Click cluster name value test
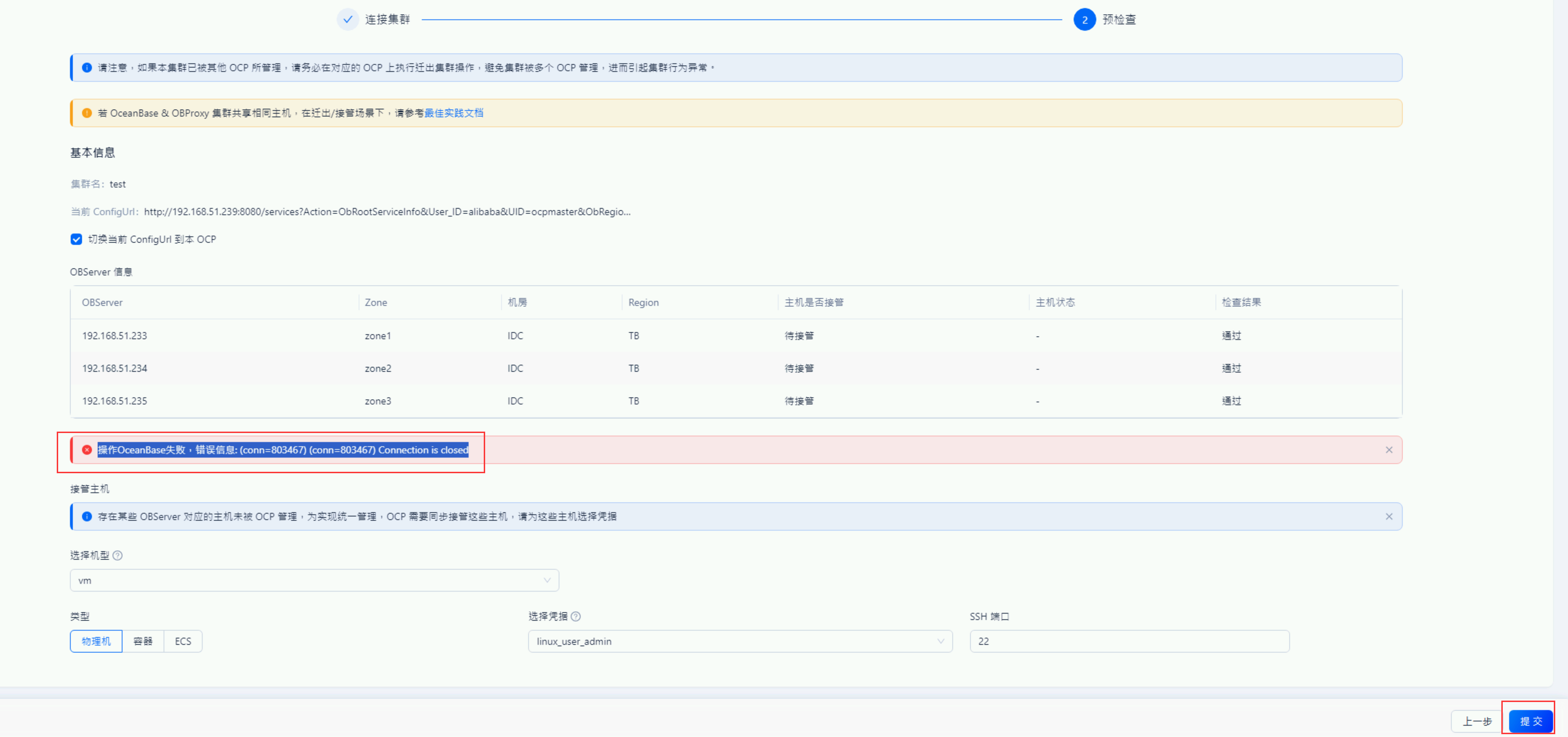The width and height of the screenshot is (1568, 737). [x=117, y=184]
